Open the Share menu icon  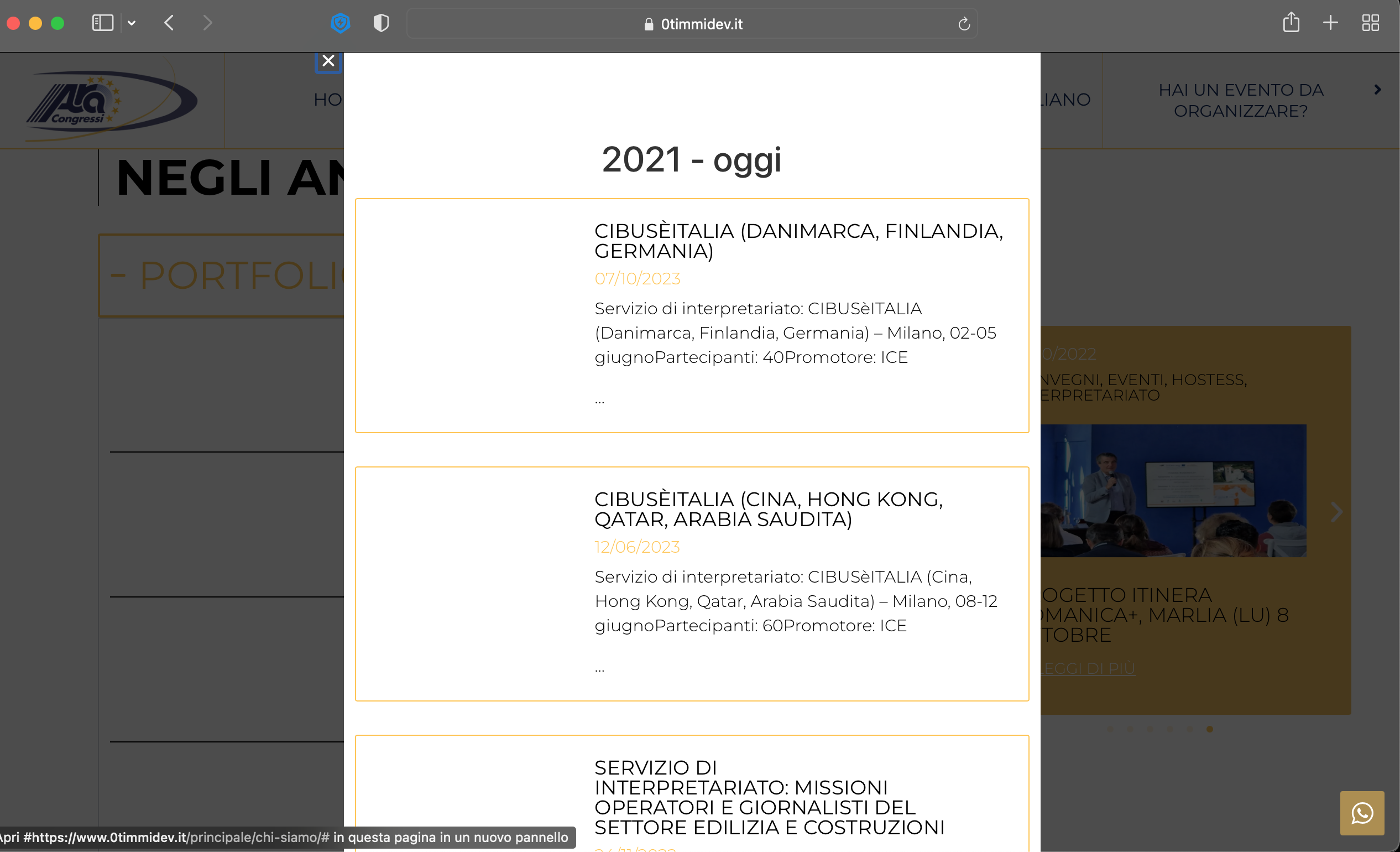click(x=1291, y=23)
